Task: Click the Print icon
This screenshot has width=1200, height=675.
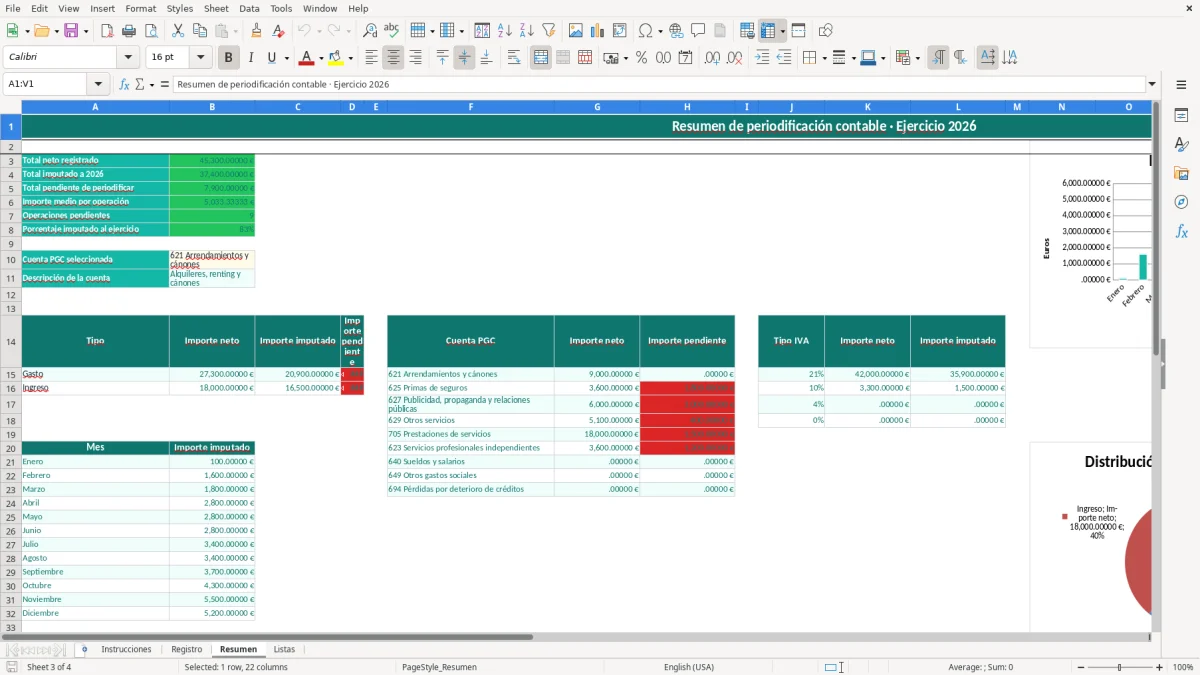Action: click(129, 31)
